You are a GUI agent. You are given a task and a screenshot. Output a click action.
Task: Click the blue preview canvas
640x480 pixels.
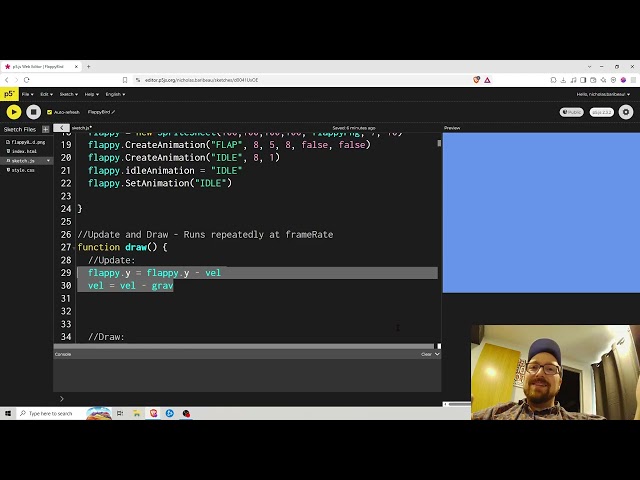tap(541, 213)
